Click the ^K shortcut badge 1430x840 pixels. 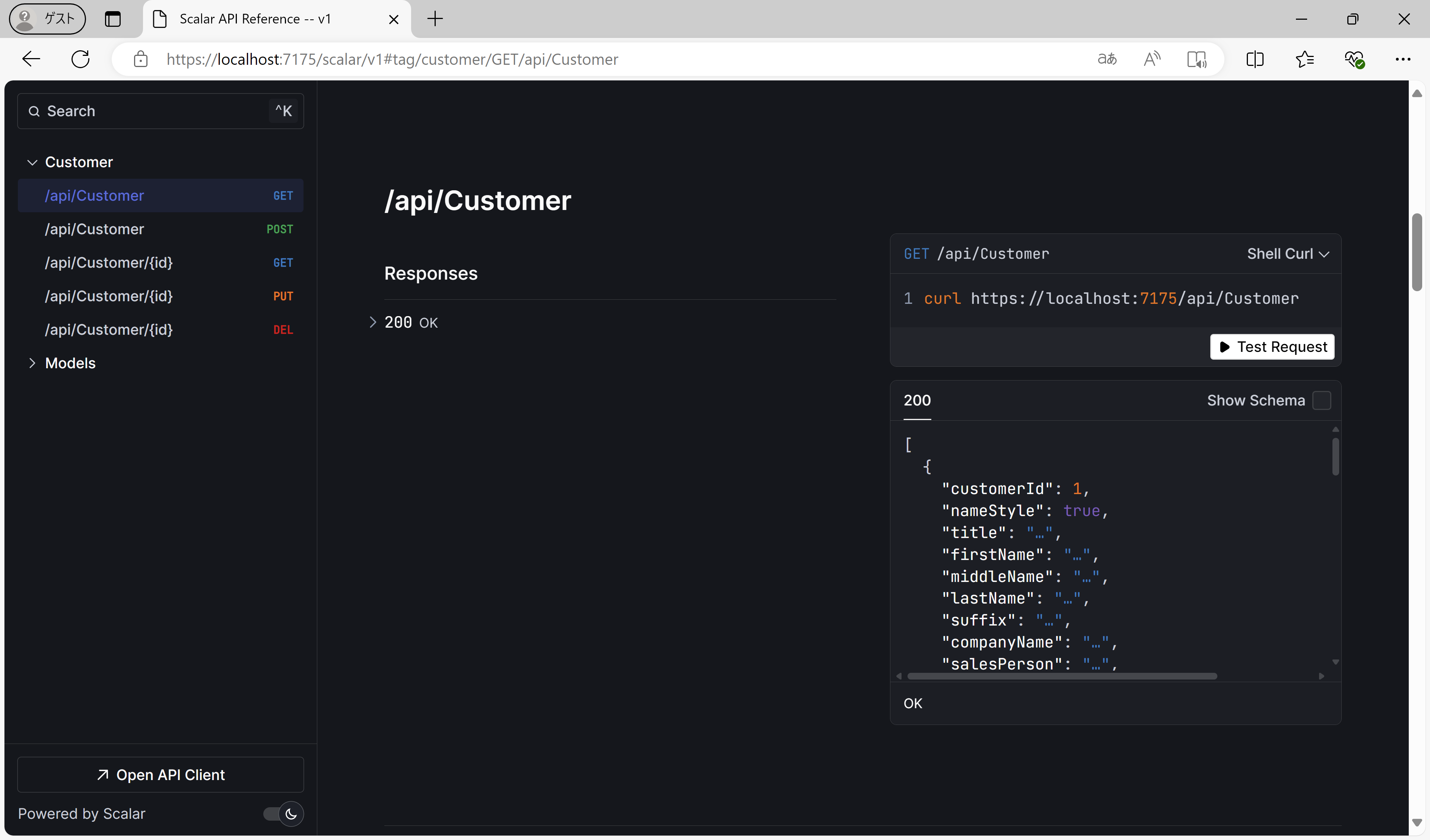[x=284, y=111]
